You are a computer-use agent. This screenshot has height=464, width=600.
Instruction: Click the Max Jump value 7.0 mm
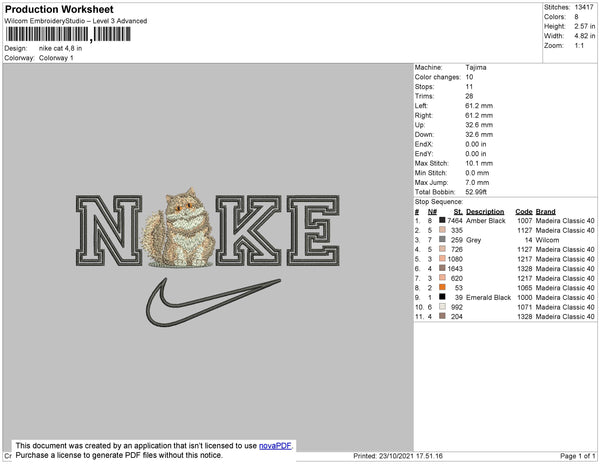(x=477, y=182)
